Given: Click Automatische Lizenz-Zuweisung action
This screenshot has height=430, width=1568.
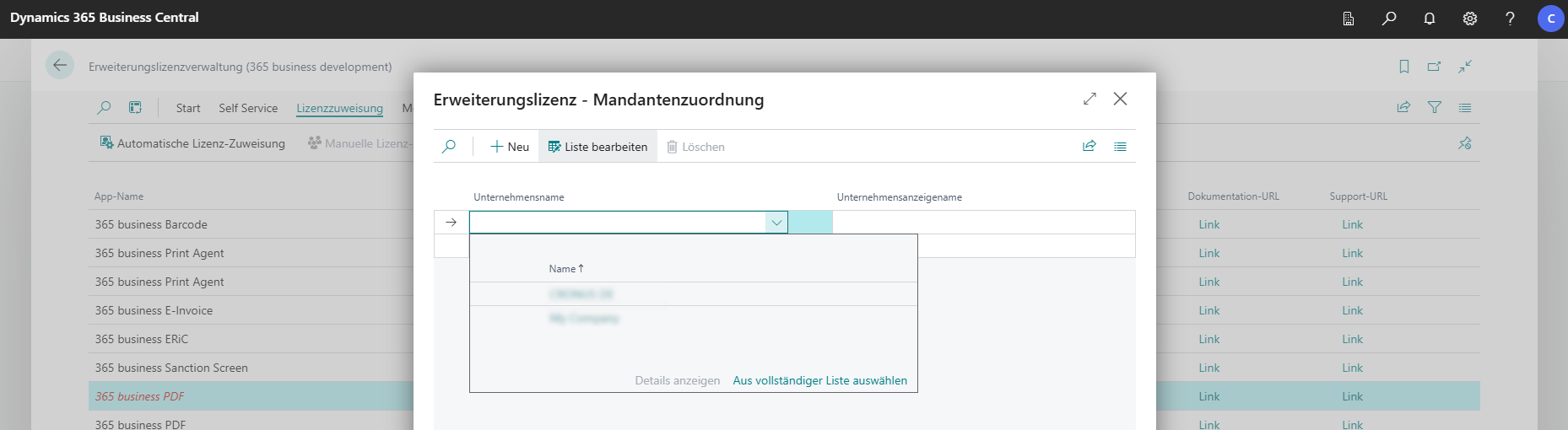Looking at the screenshot, I should pyautogui.click(x=192, y=143).
